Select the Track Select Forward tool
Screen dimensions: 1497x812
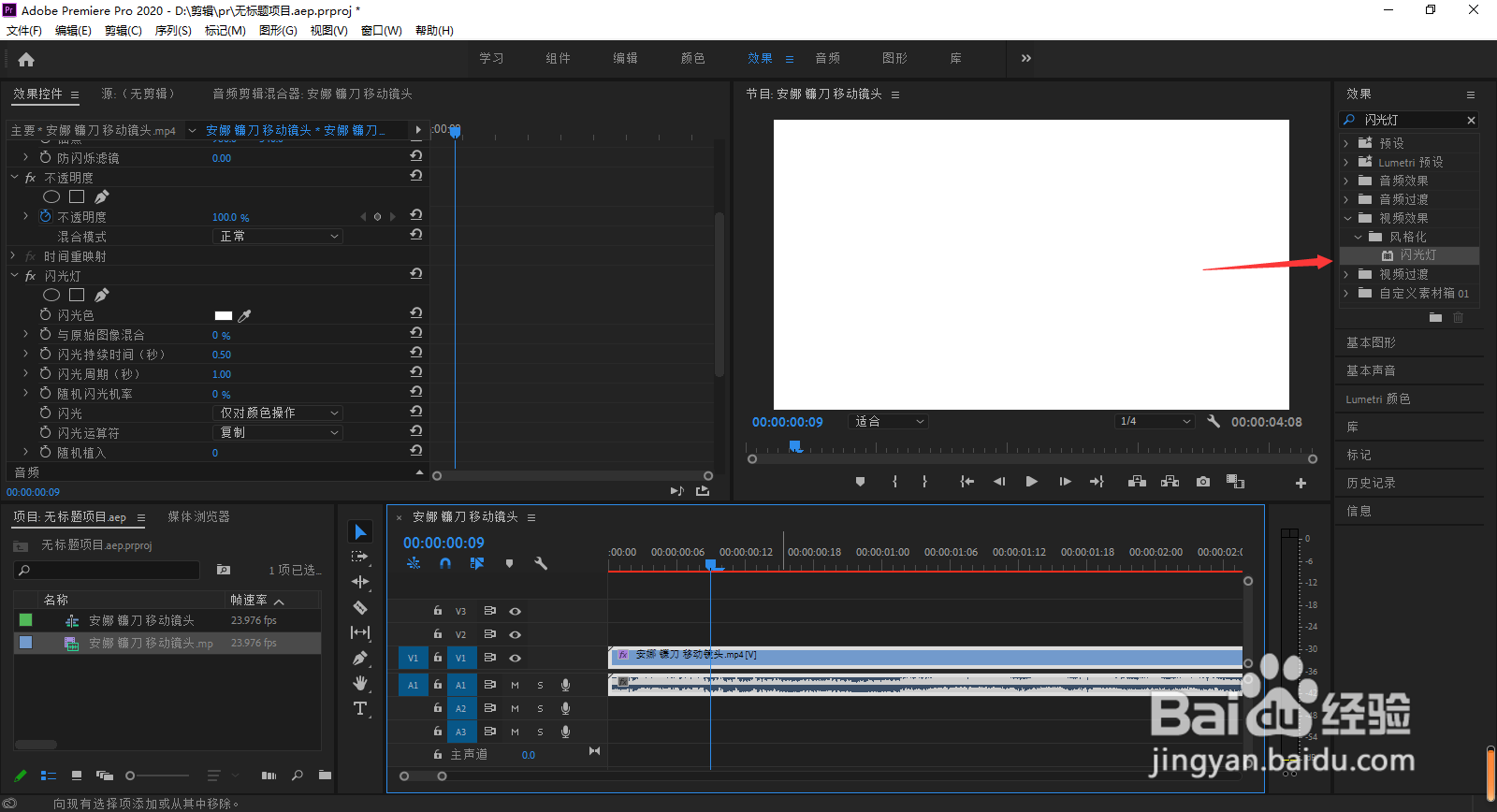360,557
